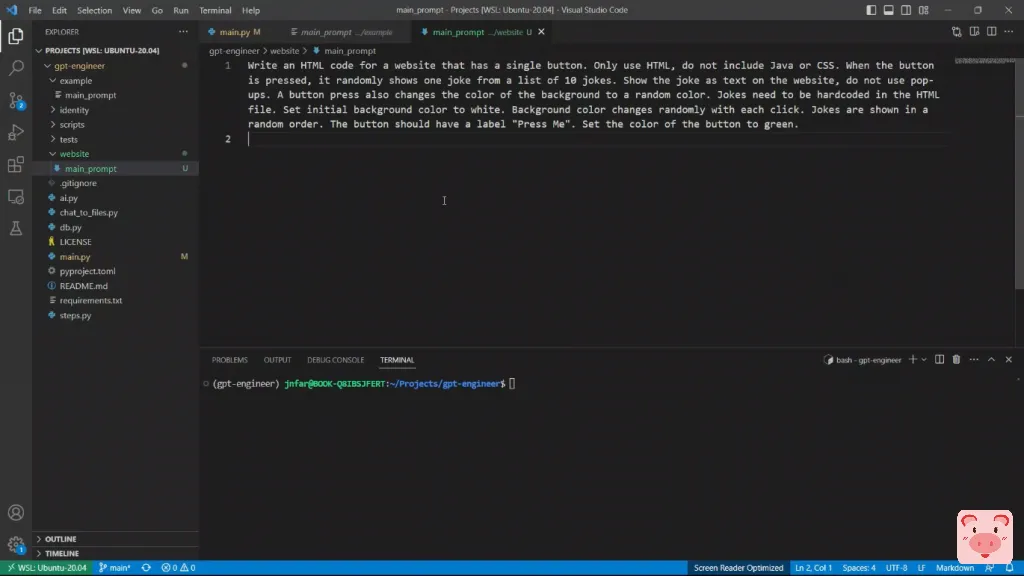This screenshot has width=1024, height=576.
Task: Create a new terminal with plus icon
Action: (913, 360)
